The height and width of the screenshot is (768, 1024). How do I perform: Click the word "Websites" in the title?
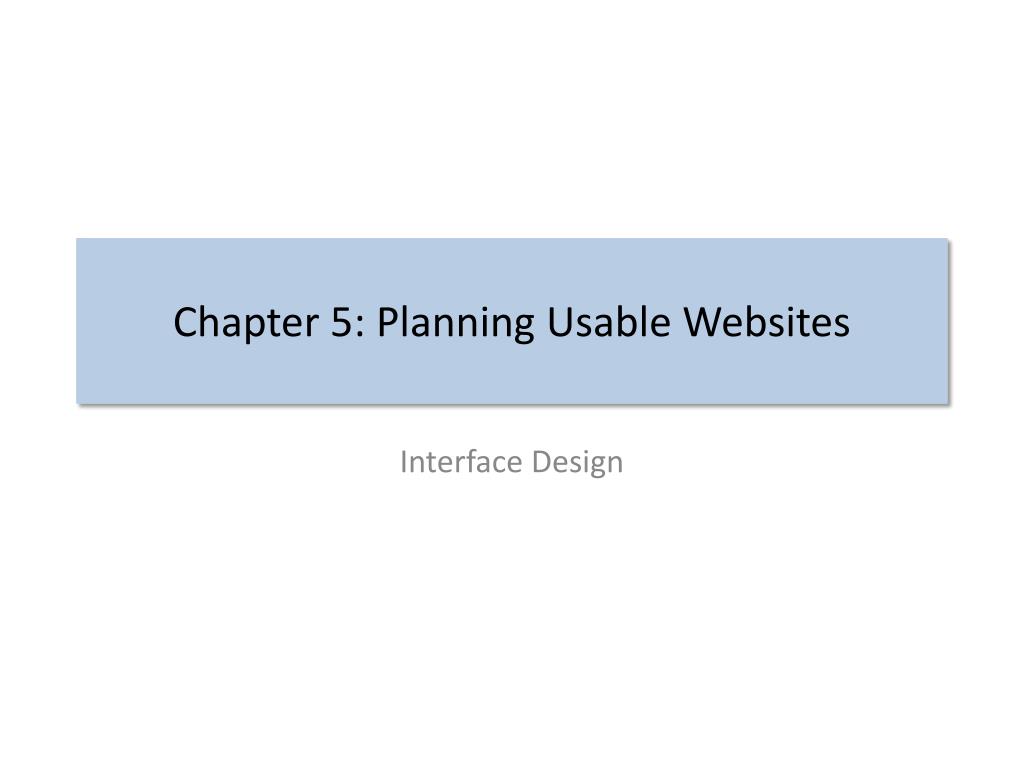pos(767,321)
